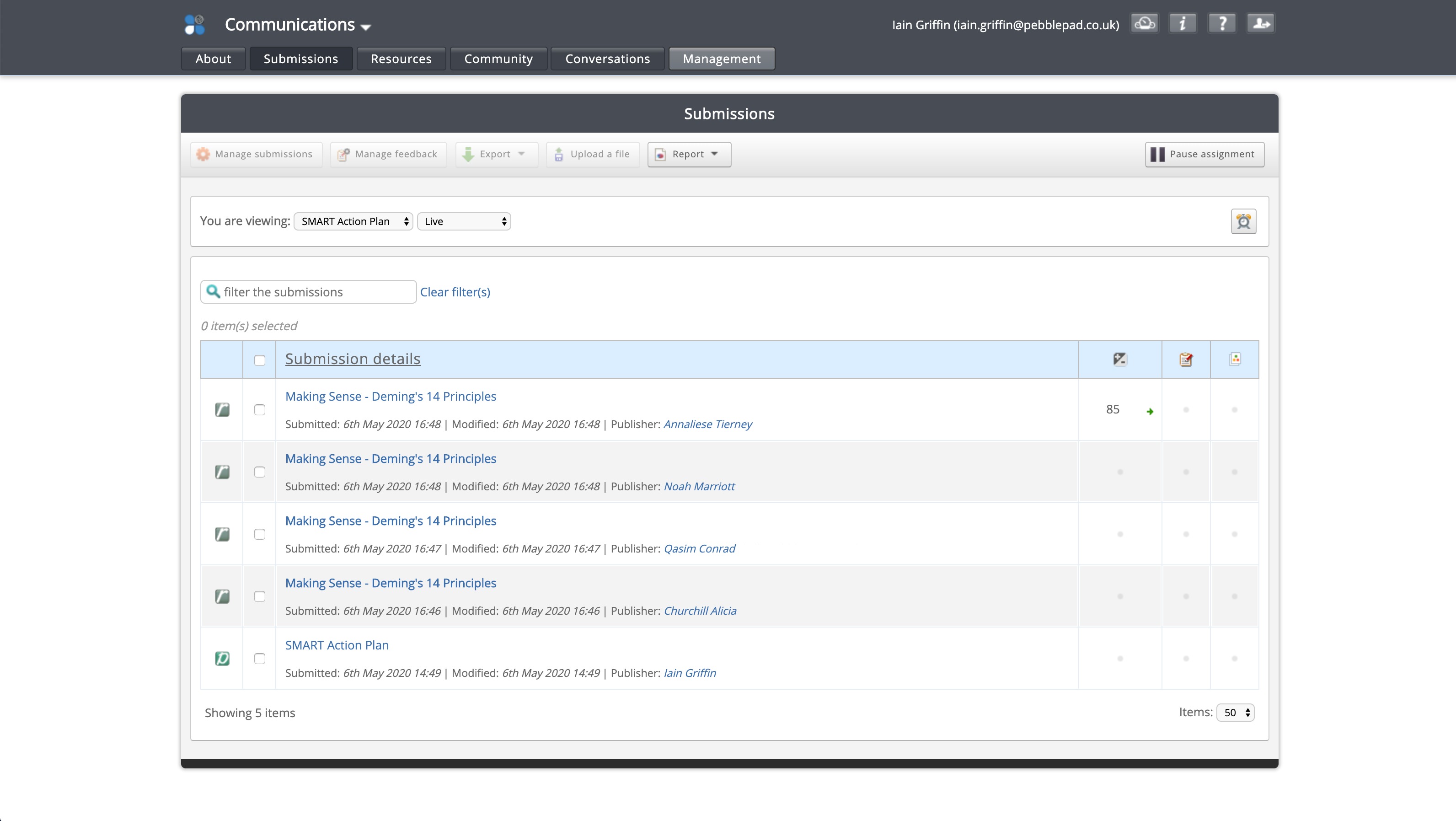This screenshot has height=821, width=1456.
Task: Open the Report dropdown menu
Action: (x=689, y=154)
